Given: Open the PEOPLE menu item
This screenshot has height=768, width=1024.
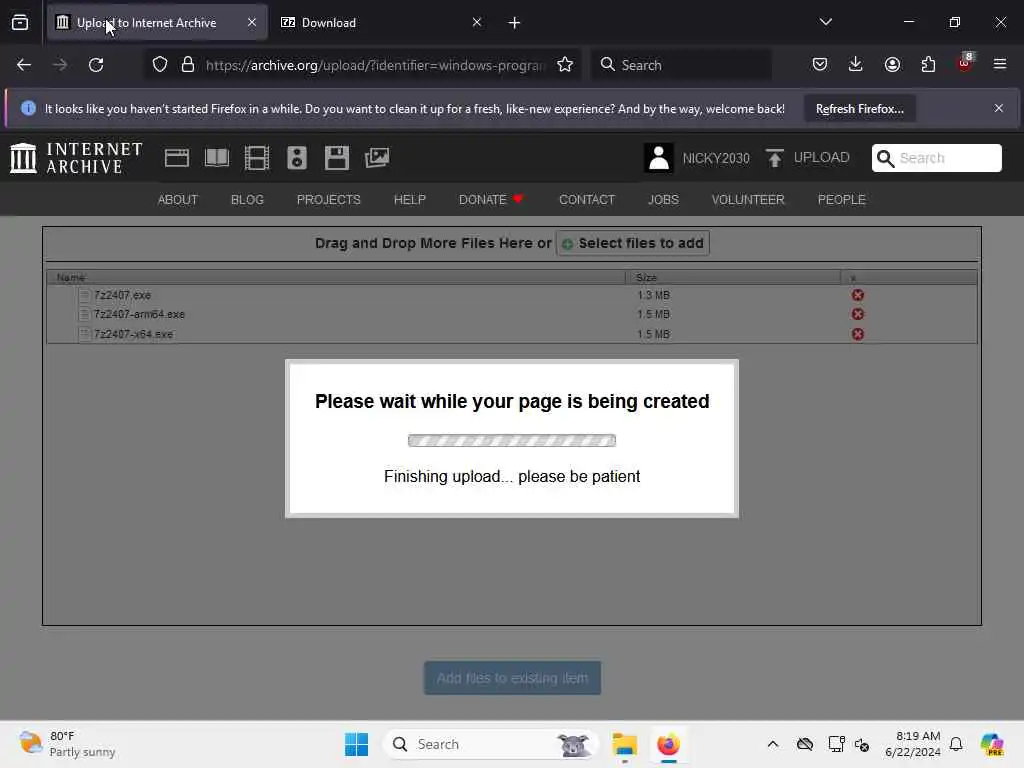Looking at the screenshot, I should 842,200.
